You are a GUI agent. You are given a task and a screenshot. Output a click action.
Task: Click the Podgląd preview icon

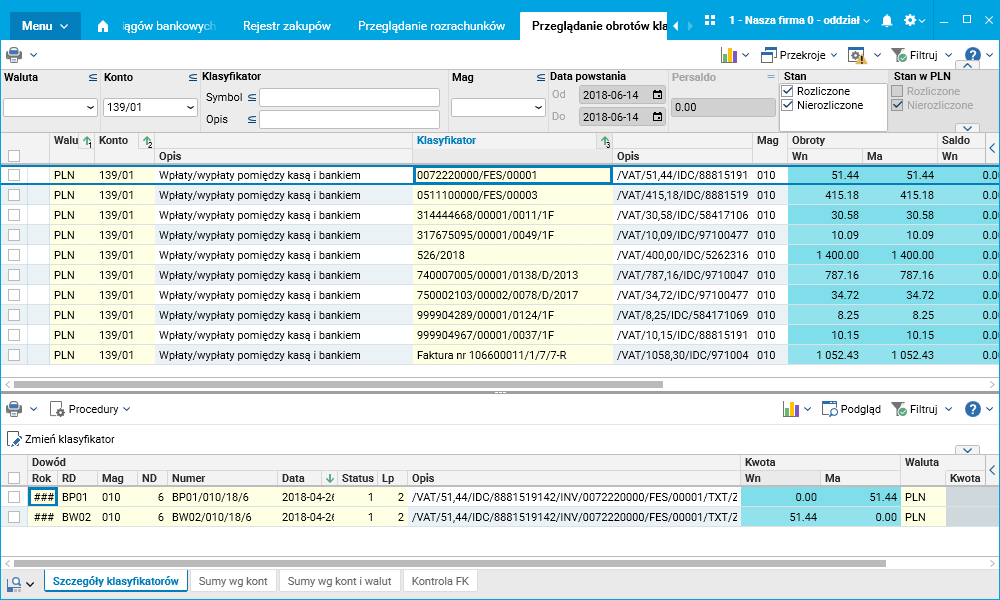pyautogui.click(x=829, y=409)
